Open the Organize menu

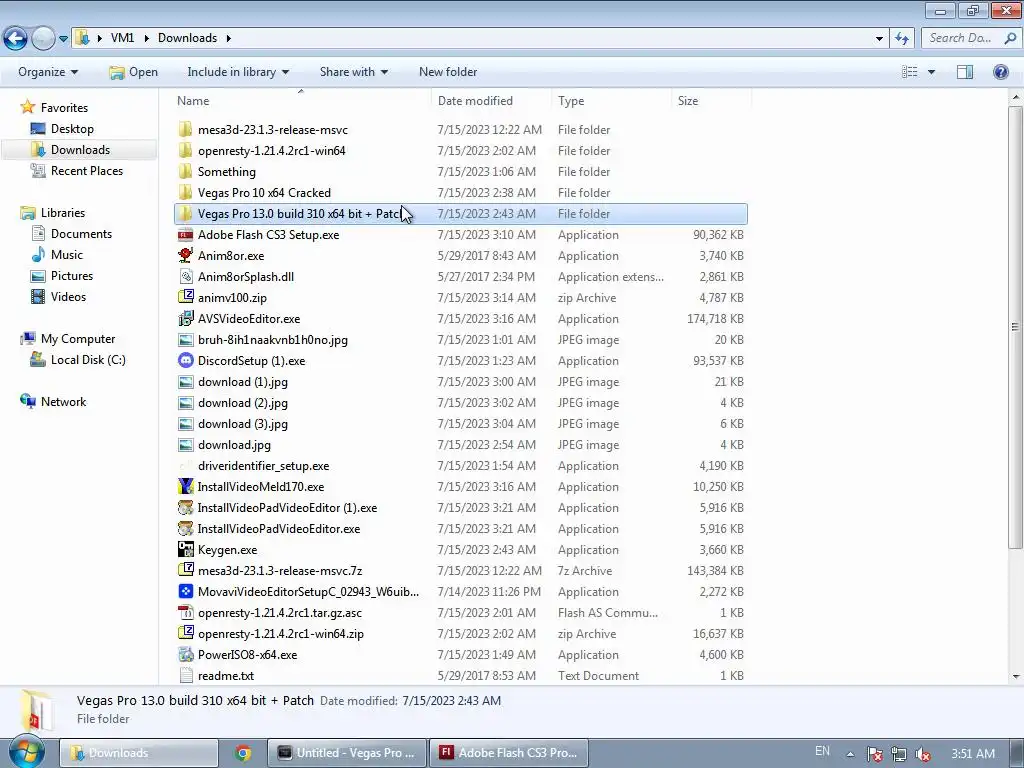tap(48, 72)
